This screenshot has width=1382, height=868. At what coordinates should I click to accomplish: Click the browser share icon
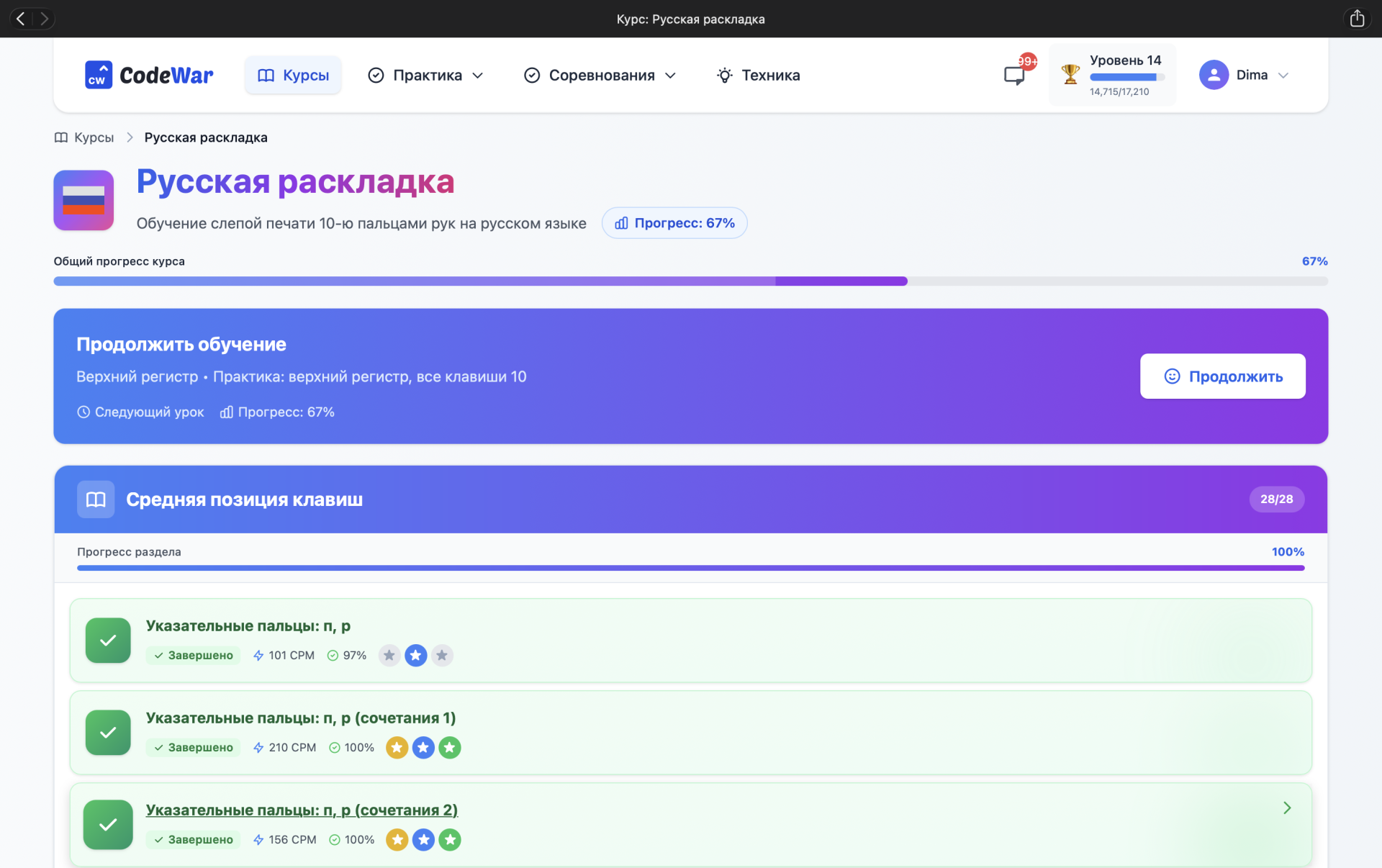coord(1357,19)
